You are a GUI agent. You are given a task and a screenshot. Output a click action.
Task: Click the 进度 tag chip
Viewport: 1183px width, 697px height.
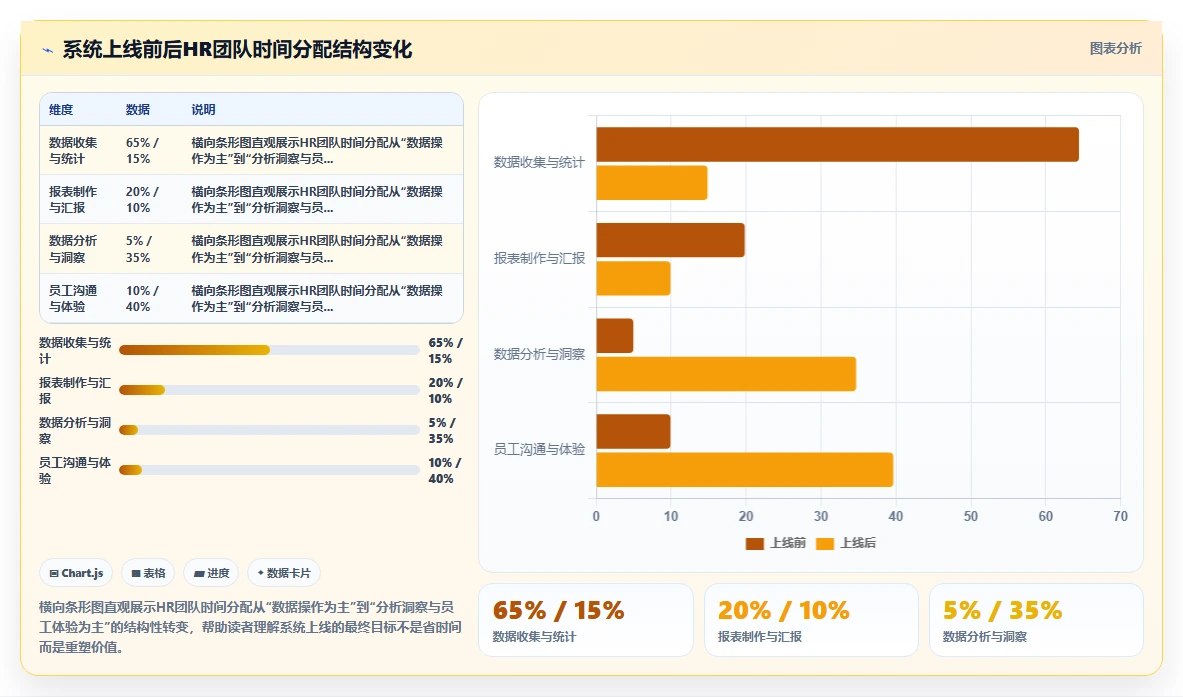pos(211,573)
